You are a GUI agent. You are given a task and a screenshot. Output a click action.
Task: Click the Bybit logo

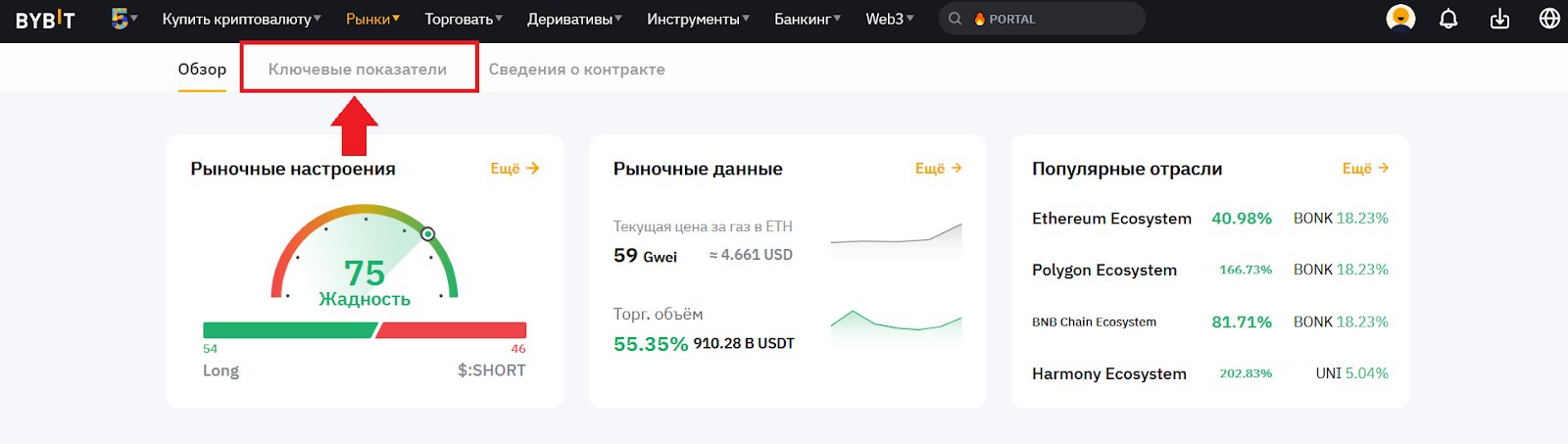[45, 20]
